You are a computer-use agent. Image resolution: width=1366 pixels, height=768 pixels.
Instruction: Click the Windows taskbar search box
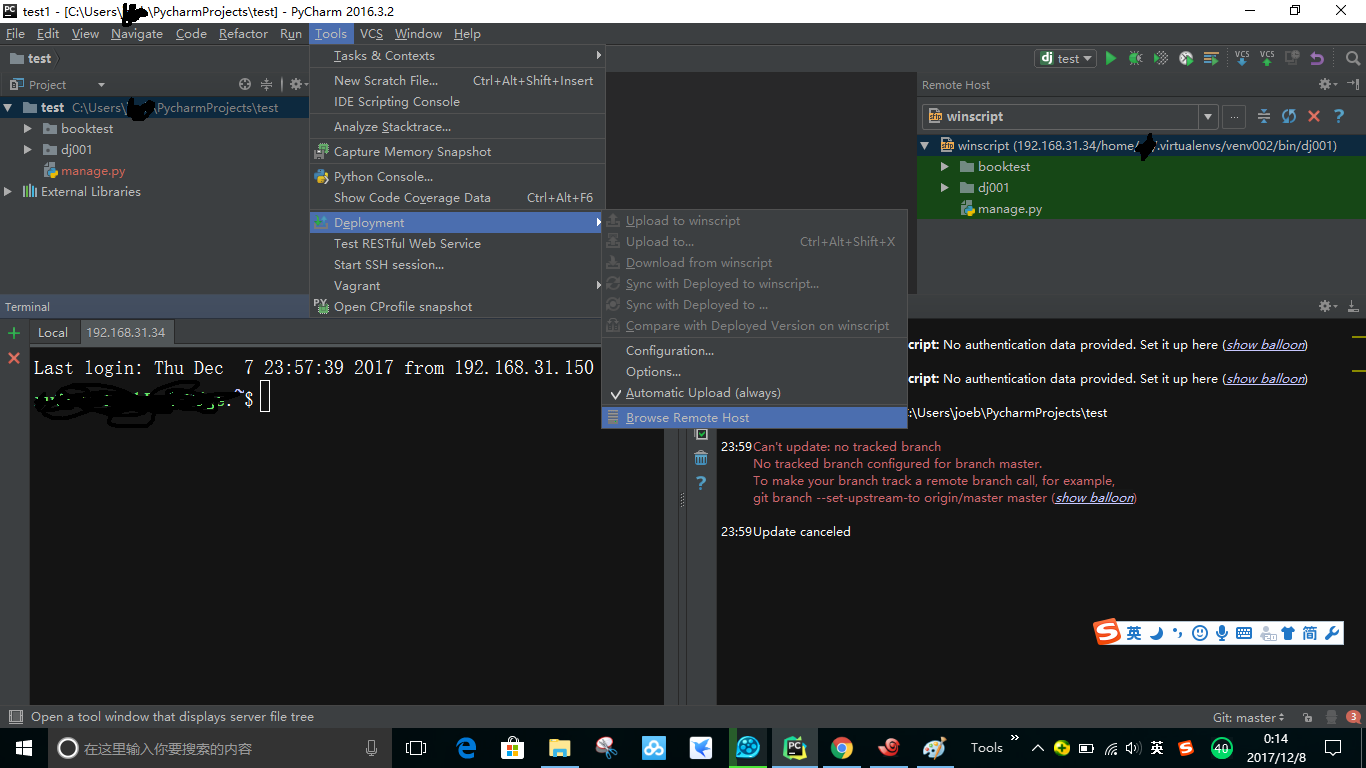pos(219,748)
